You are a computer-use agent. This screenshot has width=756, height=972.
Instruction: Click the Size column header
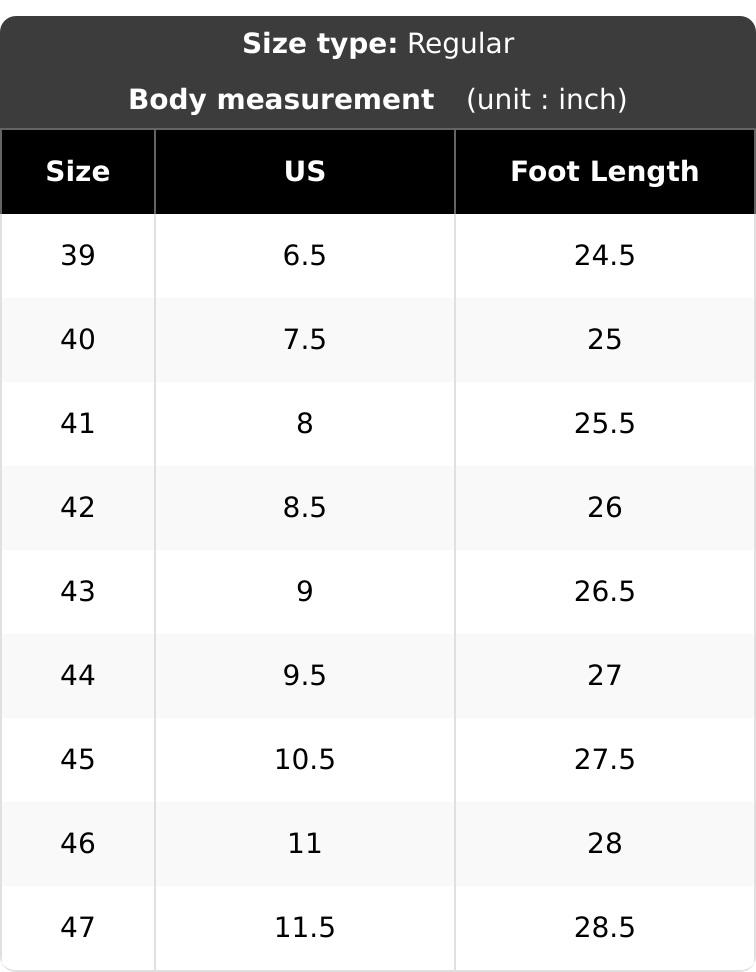[78, 172]
